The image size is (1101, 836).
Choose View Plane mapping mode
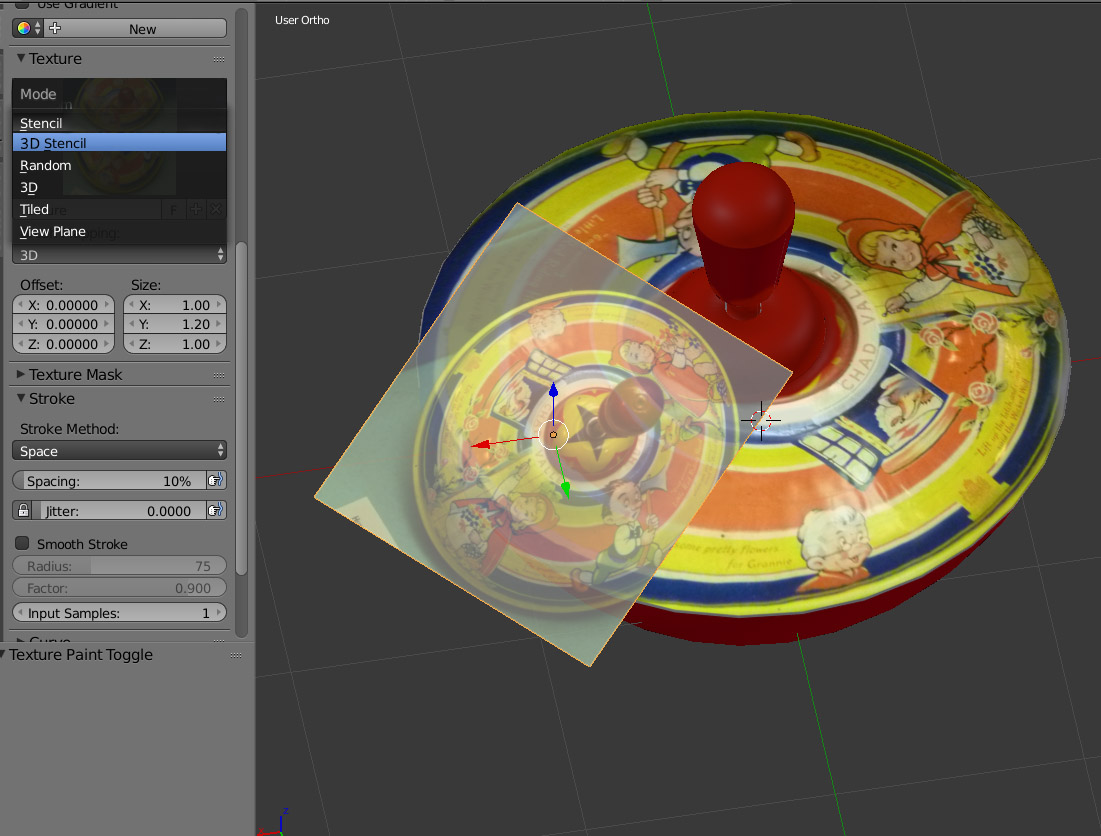click(x=119, y=231)
